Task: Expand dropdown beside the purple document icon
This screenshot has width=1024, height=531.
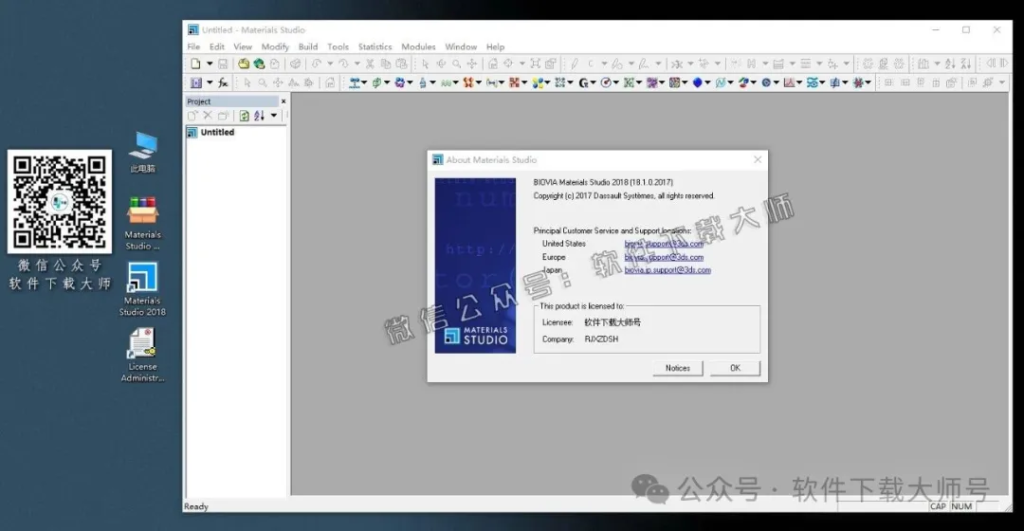Action: pos(210,83)
